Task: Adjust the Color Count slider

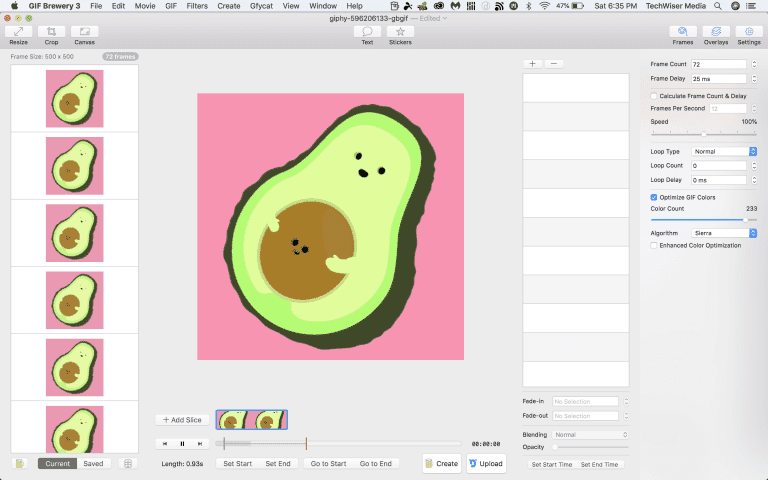Action: 744,219
